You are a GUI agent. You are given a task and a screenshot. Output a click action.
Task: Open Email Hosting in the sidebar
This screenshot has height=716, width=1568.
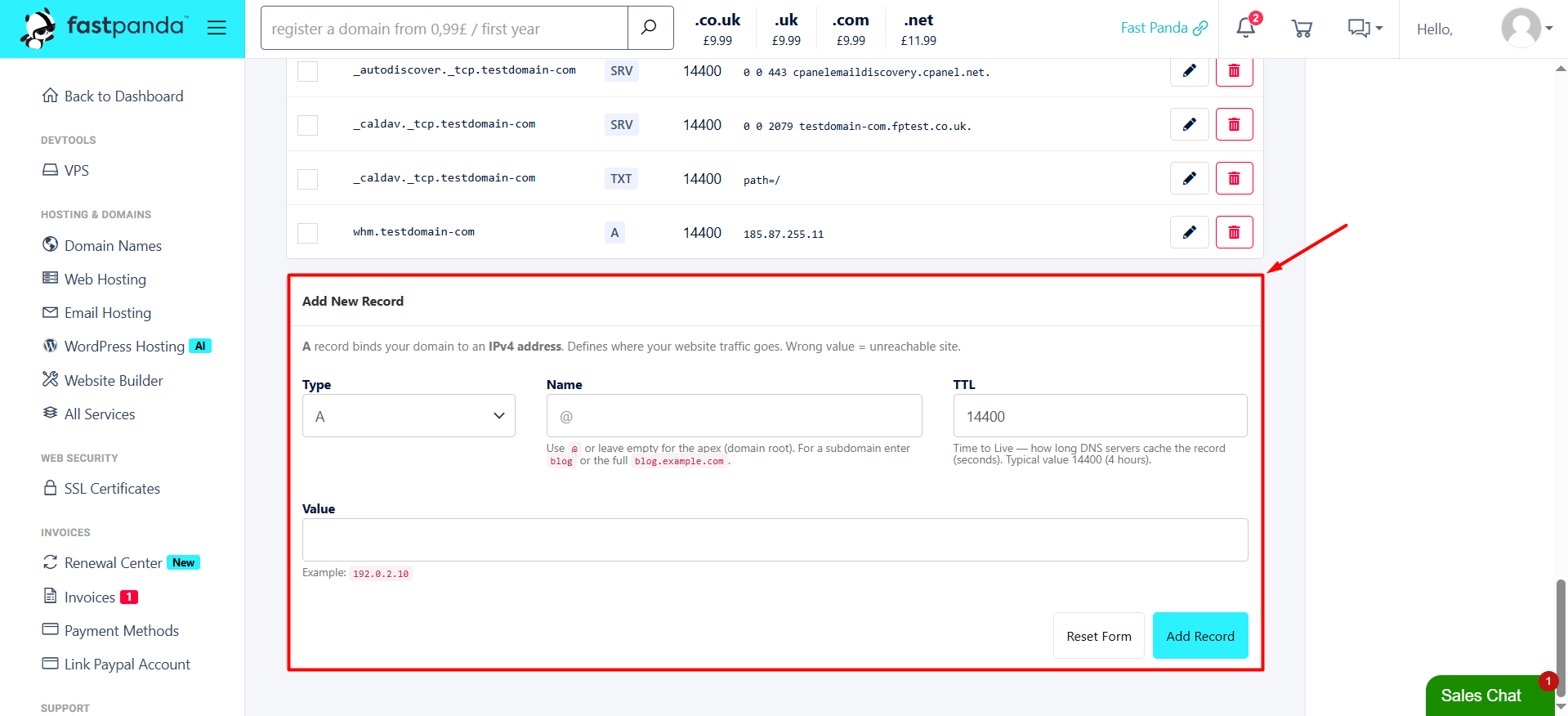[96, 313]
